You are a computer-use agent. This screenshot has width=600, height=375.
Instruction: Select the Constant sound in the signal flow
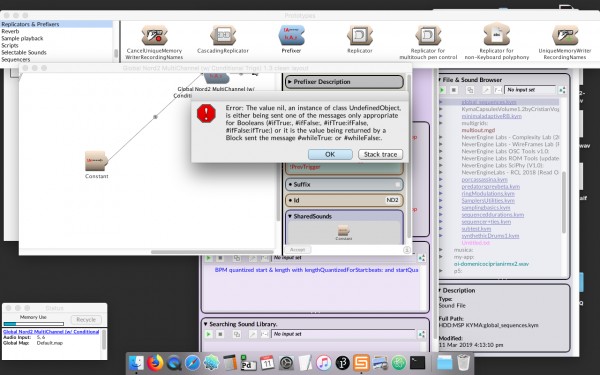tap(96, 161)
